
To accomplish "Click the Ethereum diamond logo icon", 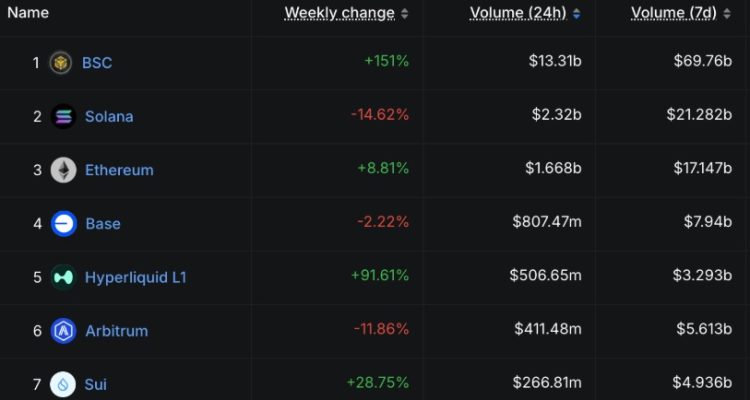I will point(63,170).
